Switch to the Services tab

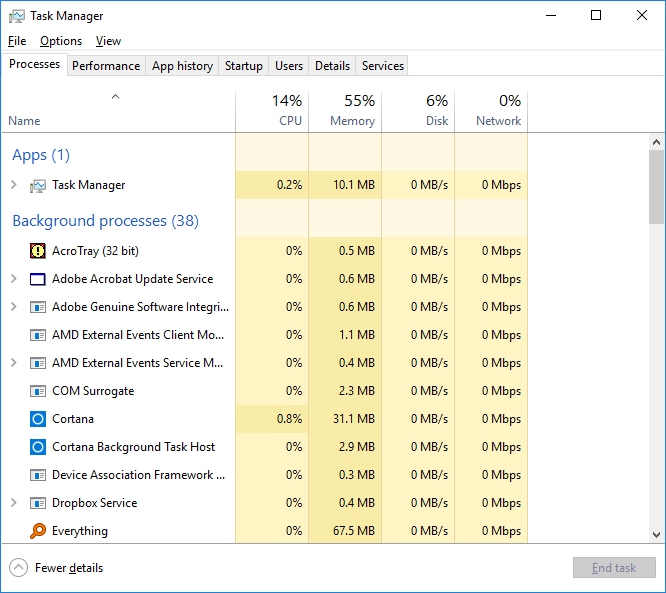pos(382,66)
